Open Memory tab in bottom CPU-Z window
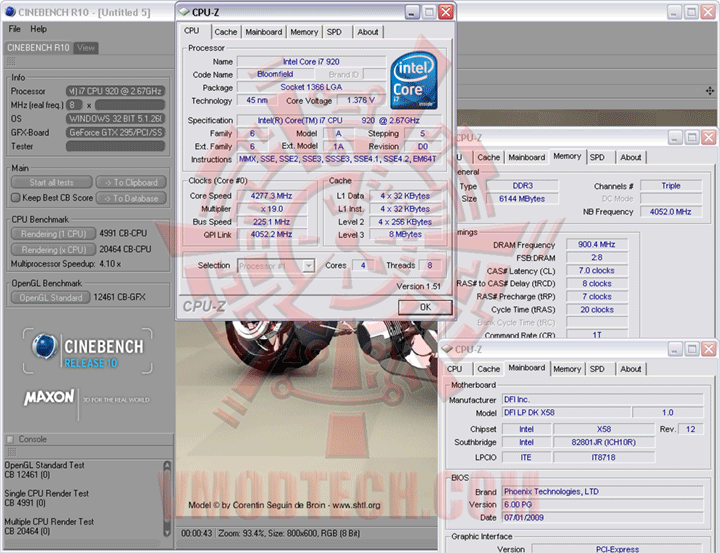Image resolution: width=720 pixels, height=553 pixels. pyautogui.click(x=567, y=369)
